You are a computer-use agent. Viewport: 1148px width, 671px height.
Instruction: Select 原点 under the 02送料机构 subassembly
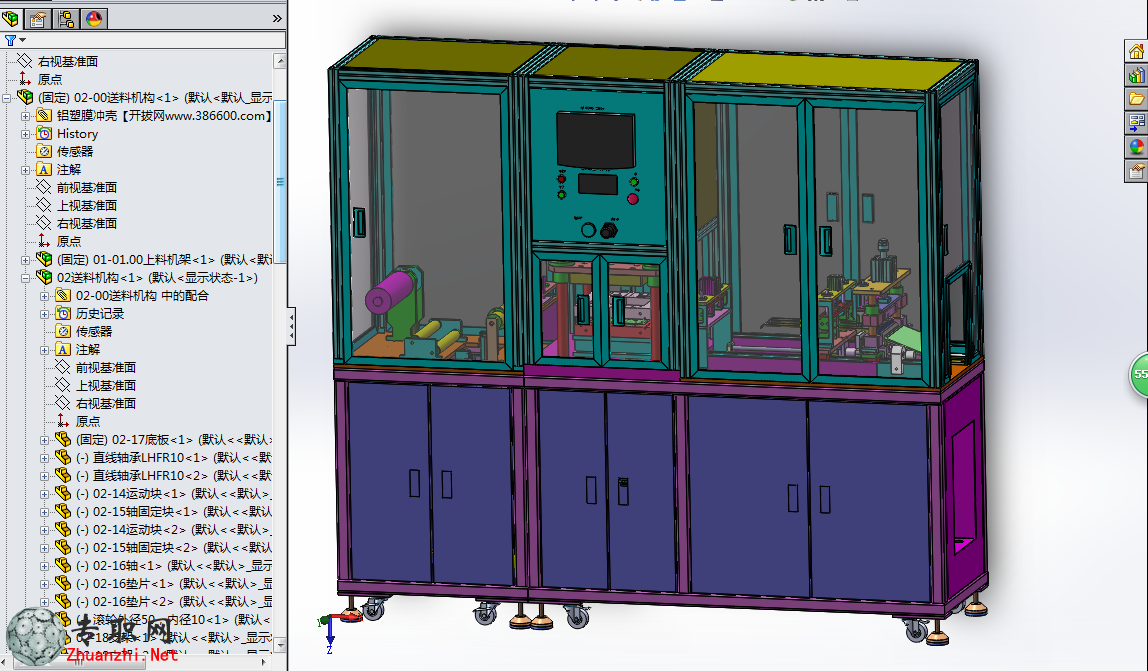pos(88,422)
